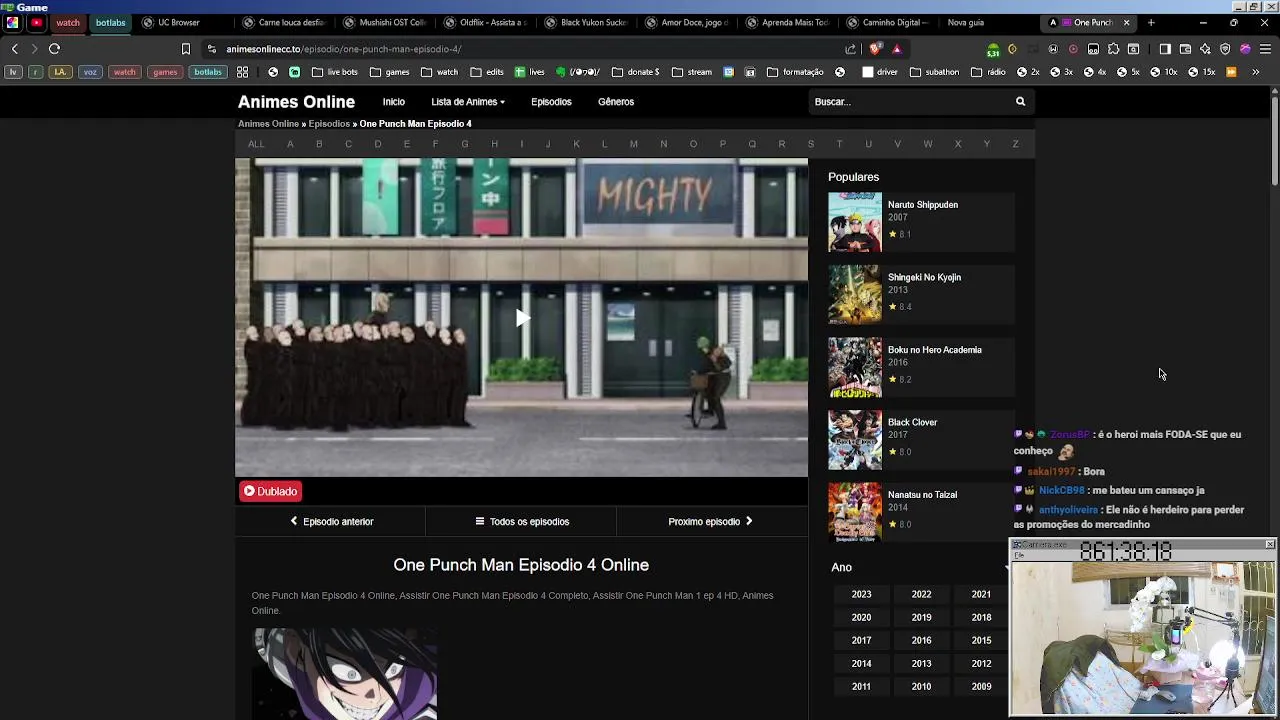This screenshot has height=720, width=1280.
Task: Filter by year 2016
Action: coord(921,640)
